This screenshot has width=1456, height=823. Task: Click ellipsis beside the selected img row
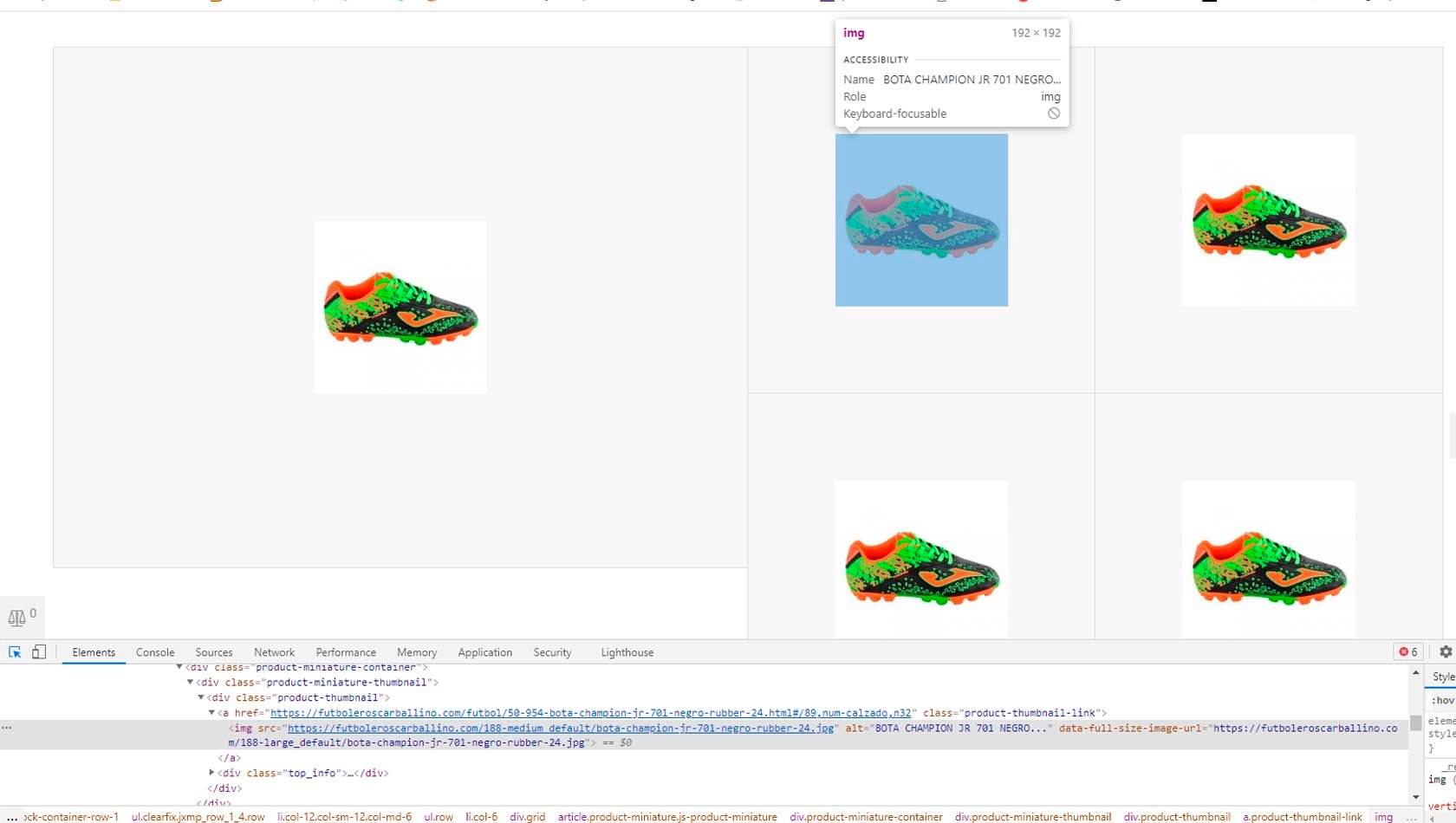click(x=7, y=728)
